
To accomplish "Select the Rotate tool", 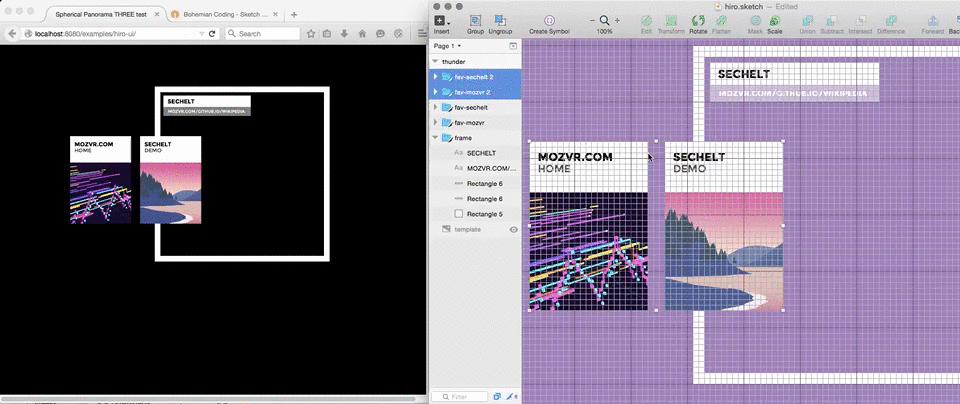I will tap(698, 21).
